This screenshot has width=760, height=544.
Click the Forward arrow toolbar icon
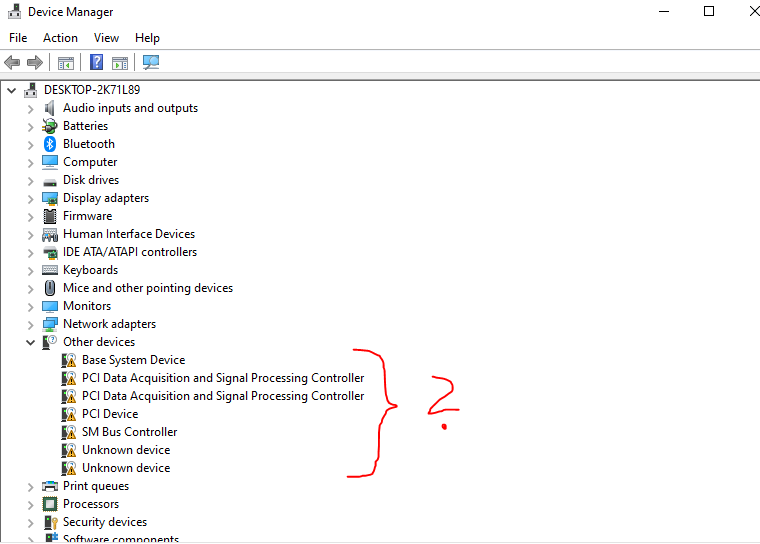pyautogui.click(x=34, y=62)
